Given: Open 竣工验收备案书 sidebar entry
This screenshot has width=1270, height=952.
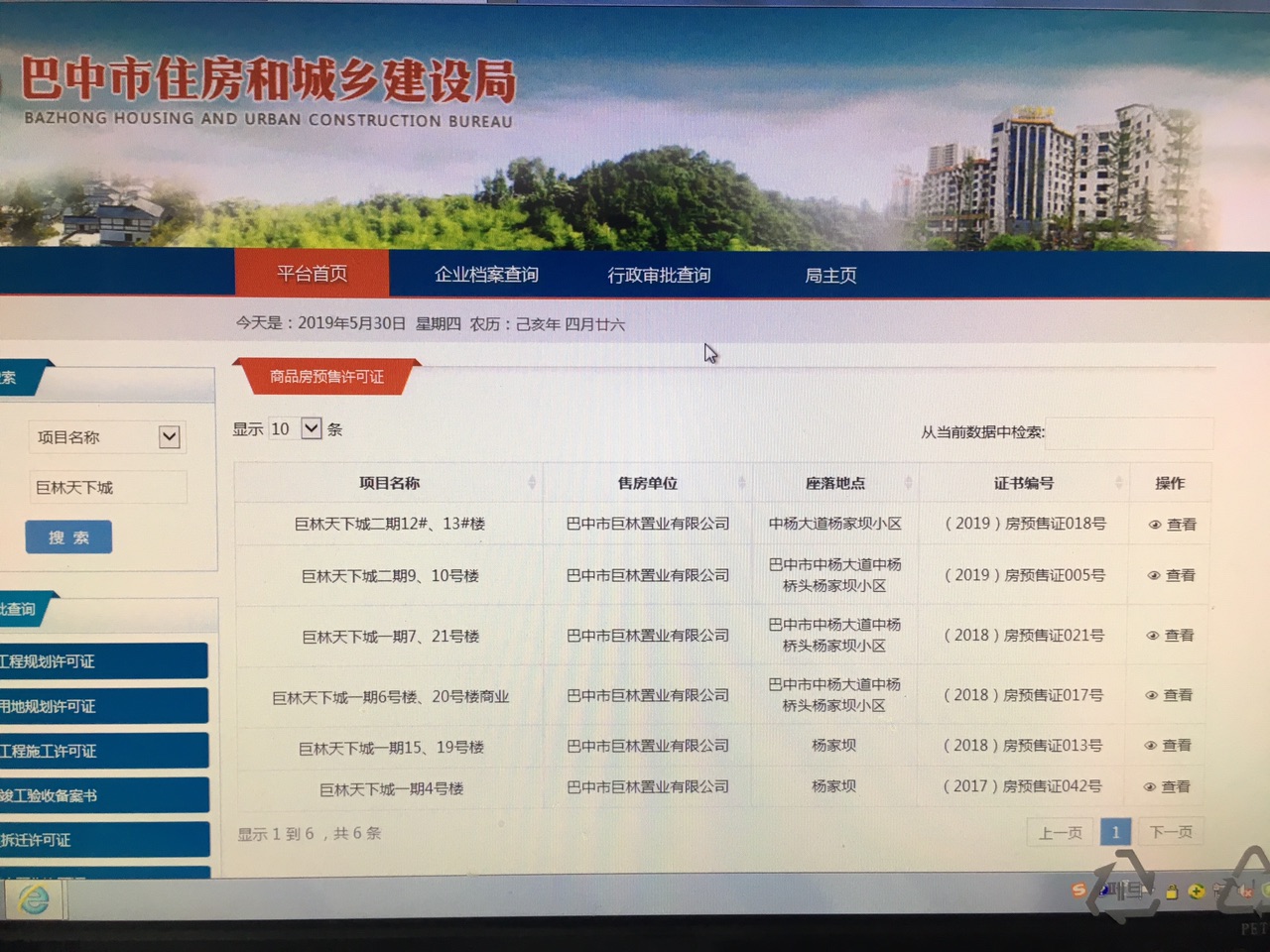Looking at the screenshot, I should pos(103,795).
